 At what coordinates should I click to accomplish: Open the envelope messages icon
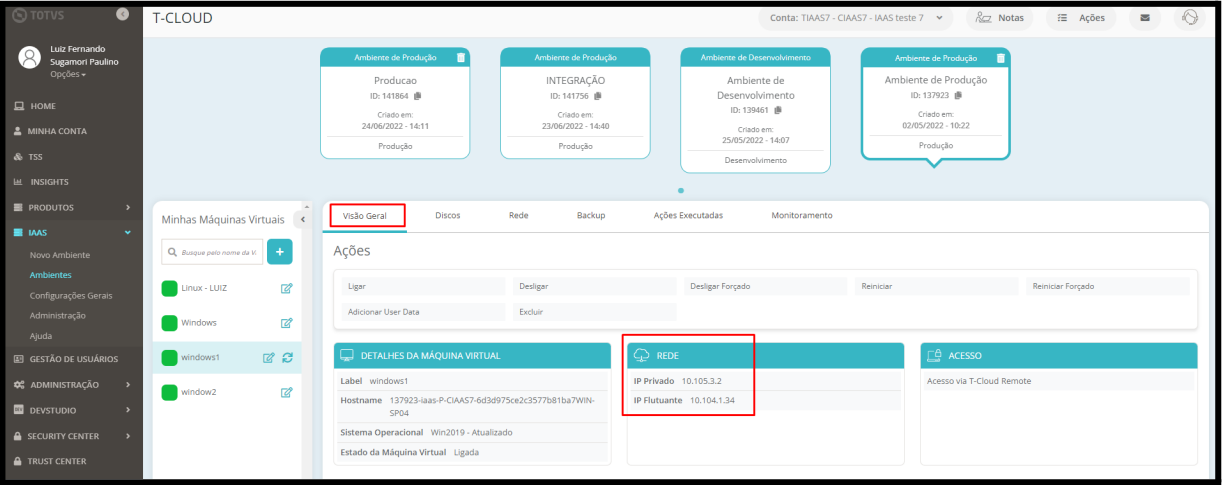click(x=1144, y=18)
